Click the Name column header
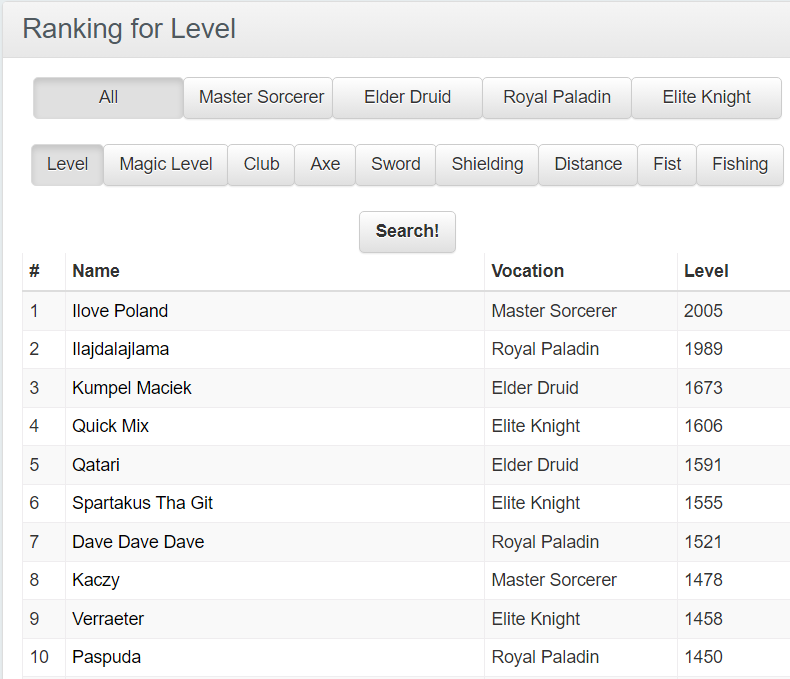Image resolution: width=790 pixels, height=679 pixels. pos(96,271)
